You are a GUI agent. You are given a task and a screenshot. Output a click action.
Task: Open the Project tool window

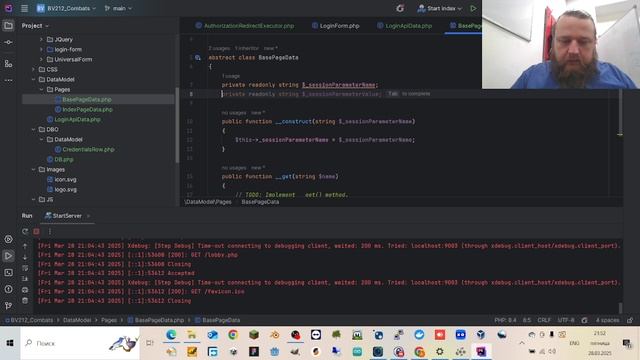click(x=8, y=26)
